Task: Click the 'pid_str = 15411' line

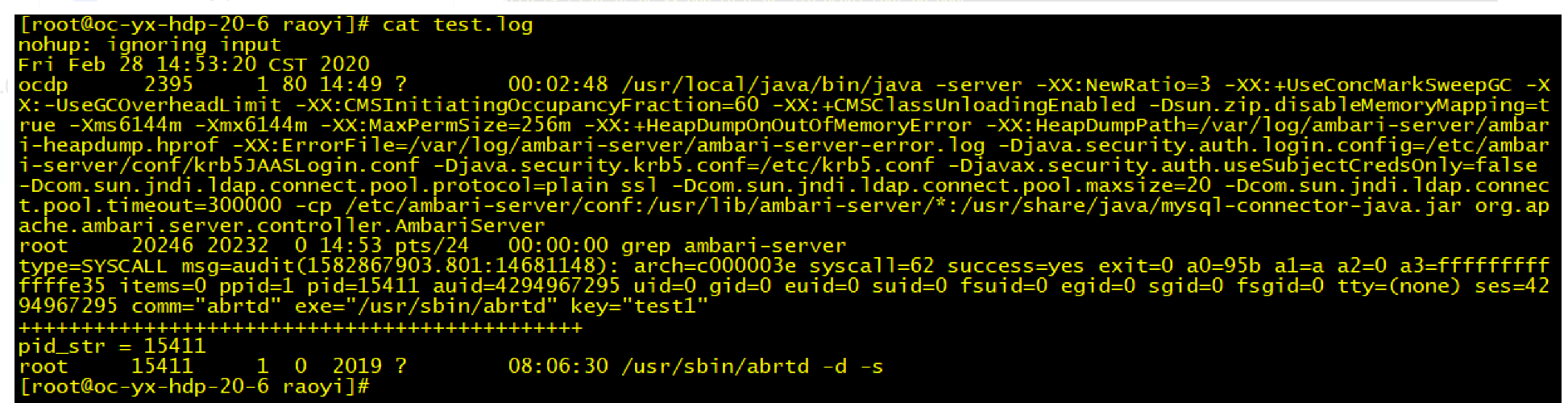Action: (112, 347)
